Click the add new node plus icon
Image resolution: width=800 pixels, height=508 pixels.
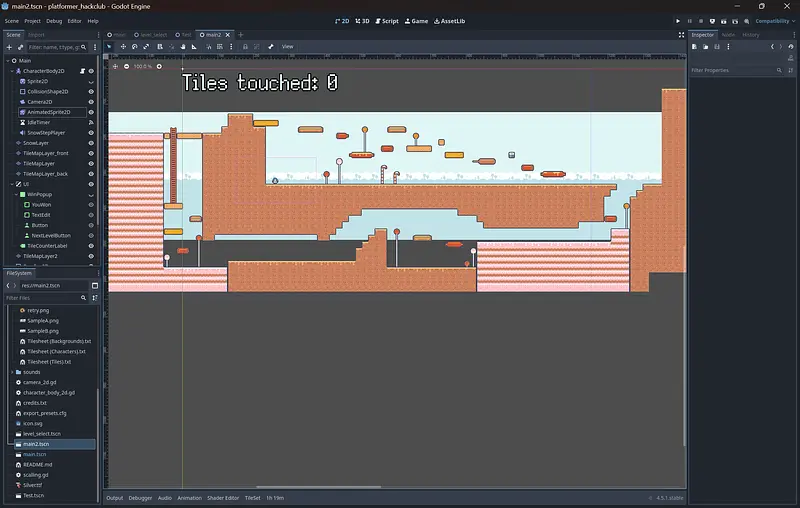[10, 46]
